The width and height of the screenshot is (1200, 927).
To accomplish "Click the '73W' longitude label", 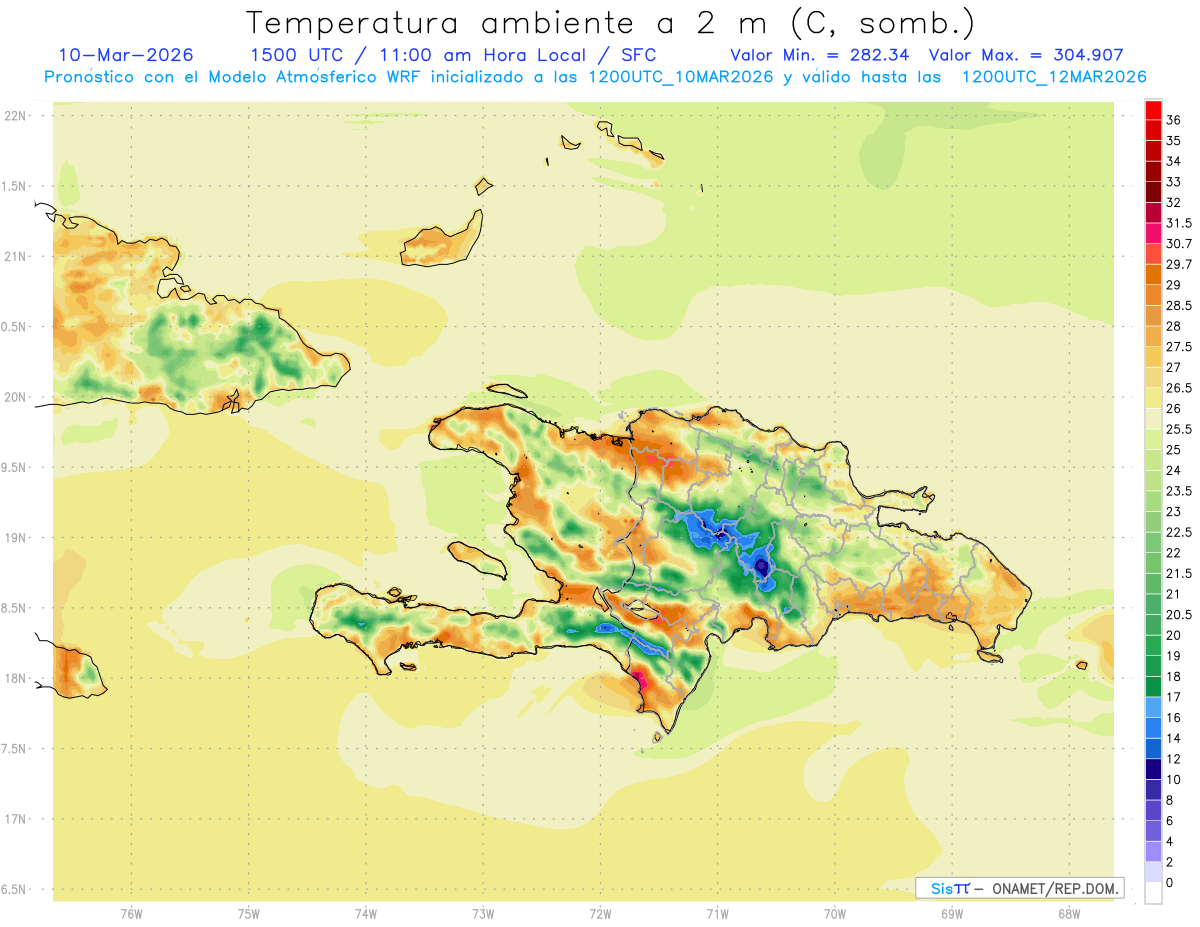I will click(x=483, y=913).
